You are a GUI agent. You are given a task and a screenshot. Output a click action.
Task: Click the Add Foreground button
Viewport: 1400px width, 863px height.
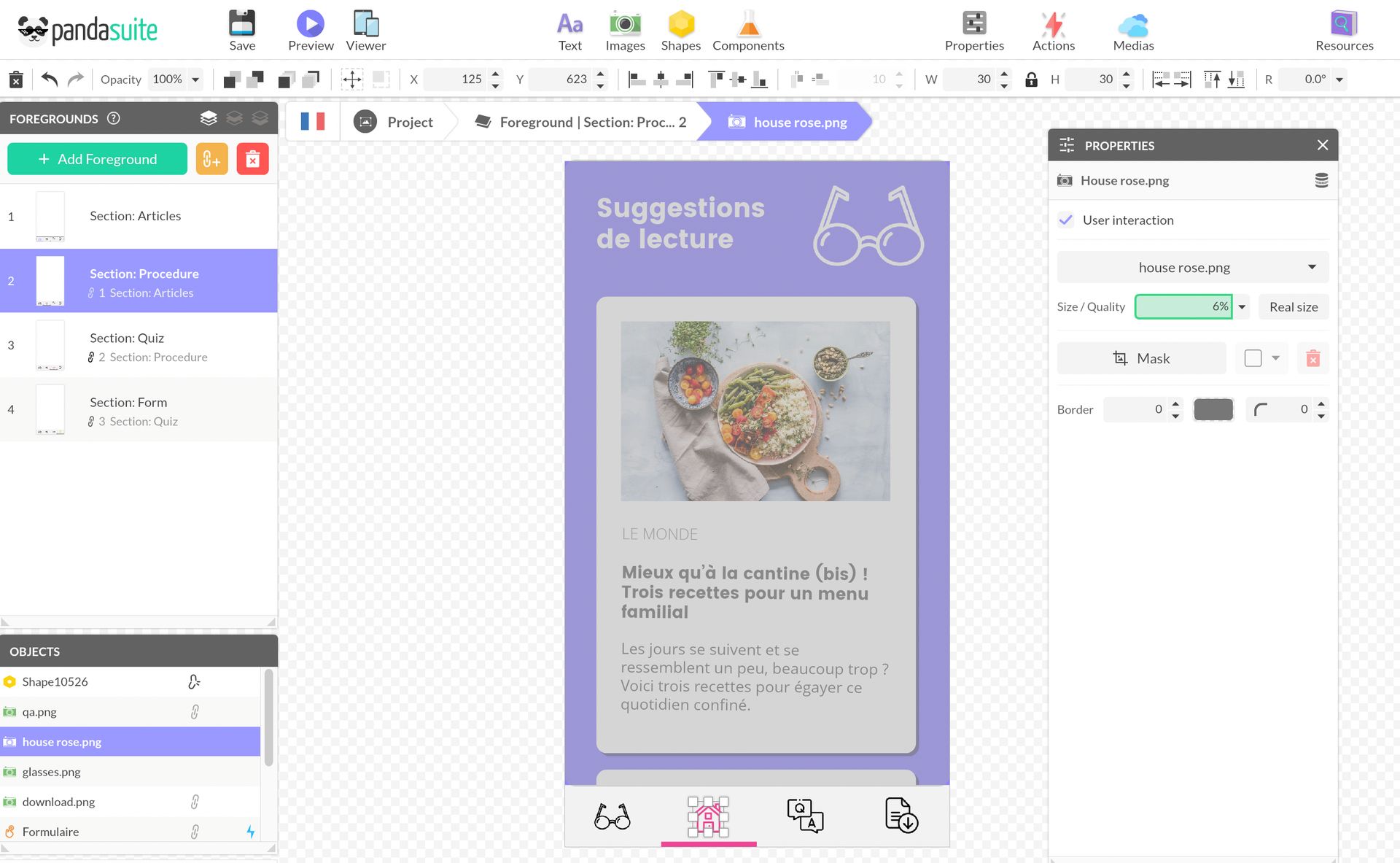pos(97,159)
